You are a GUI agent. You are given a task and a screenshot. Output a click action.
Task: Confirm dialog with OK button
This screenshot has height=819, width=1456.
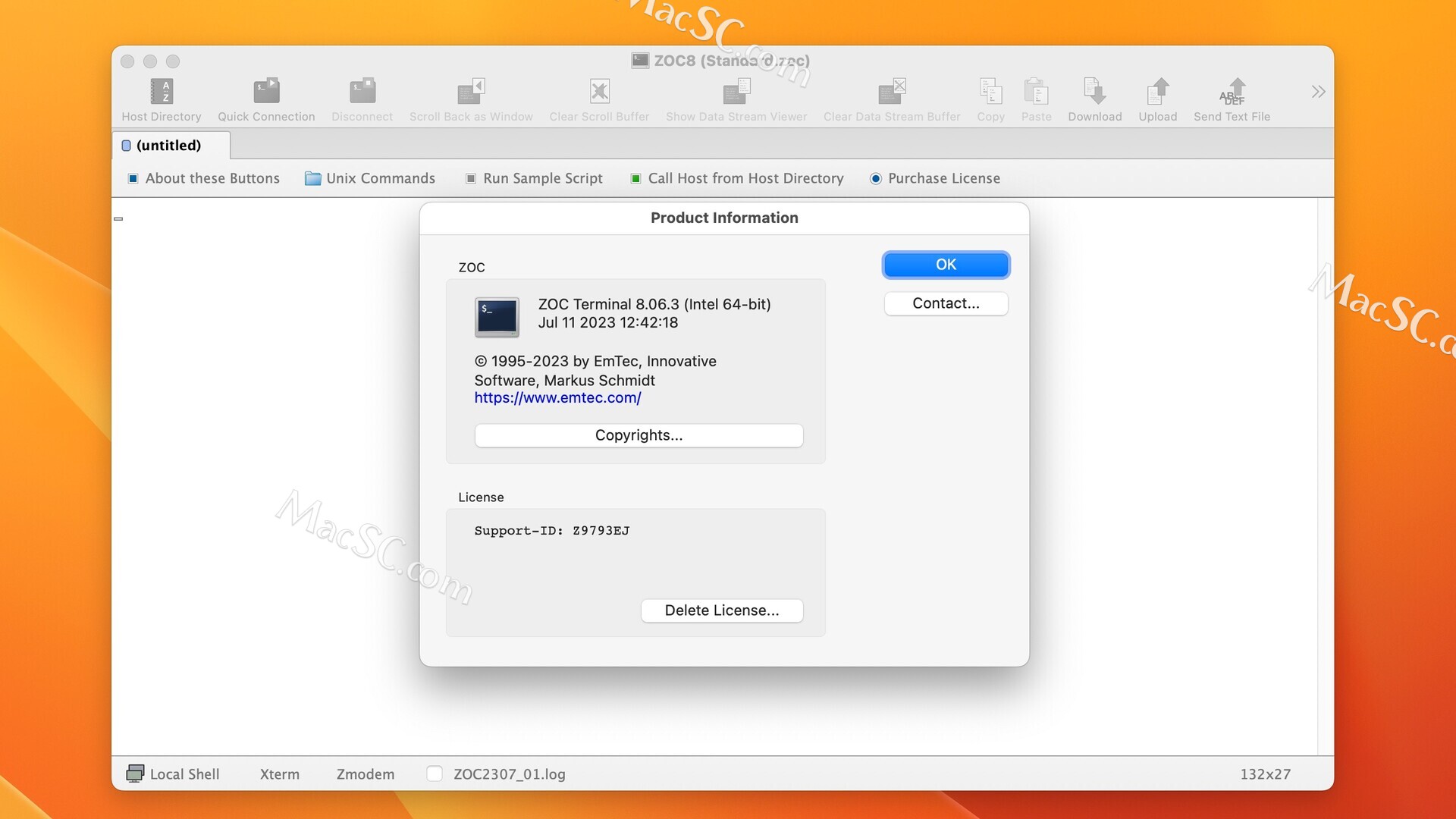(946, 265)
